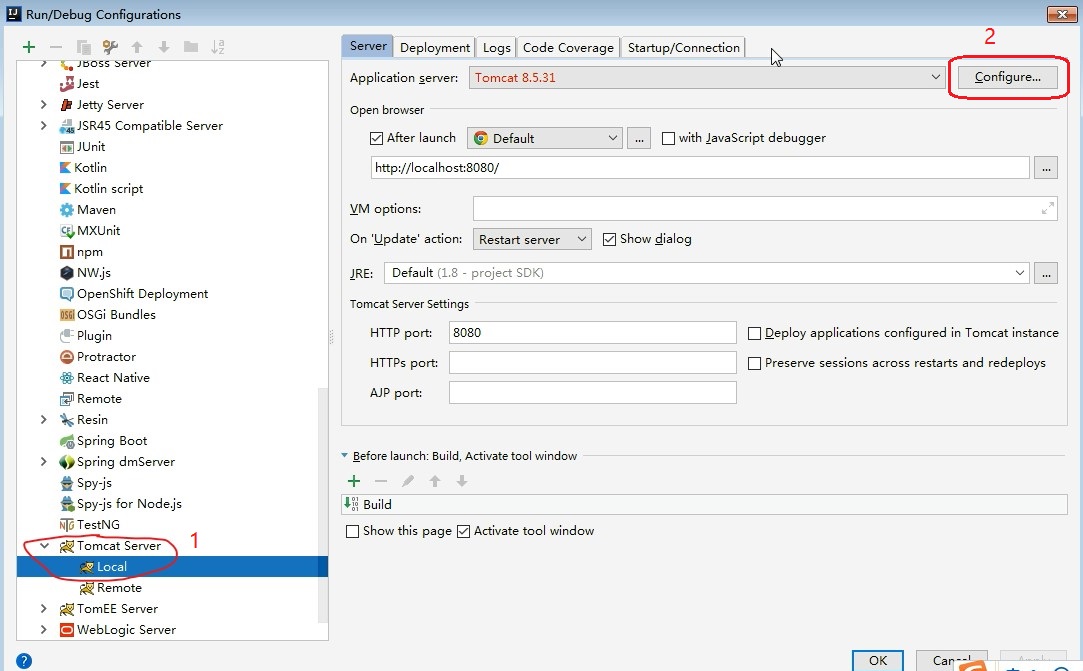Enable with JavaScript debugger checkbox
The height and width of the screenshot is (671, 1083).
click(x=668, y=138)
